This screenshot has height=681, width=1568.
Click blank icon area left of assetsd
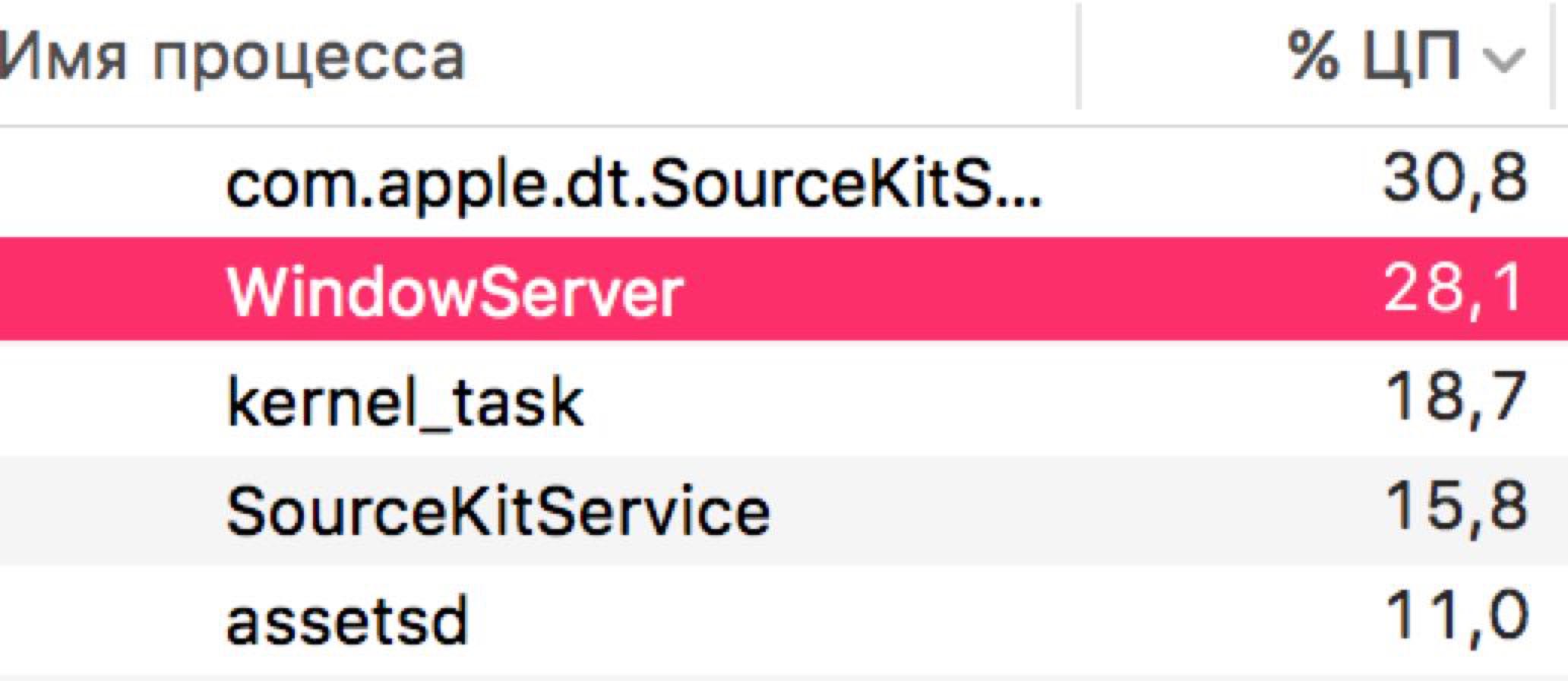(114, 620)
